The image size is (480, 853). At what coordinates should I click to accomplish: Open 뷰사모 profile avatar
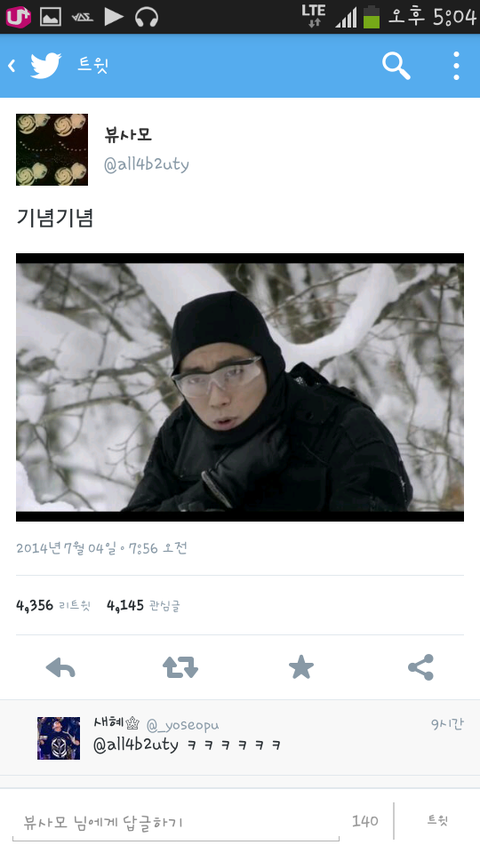tap(52, 150)
